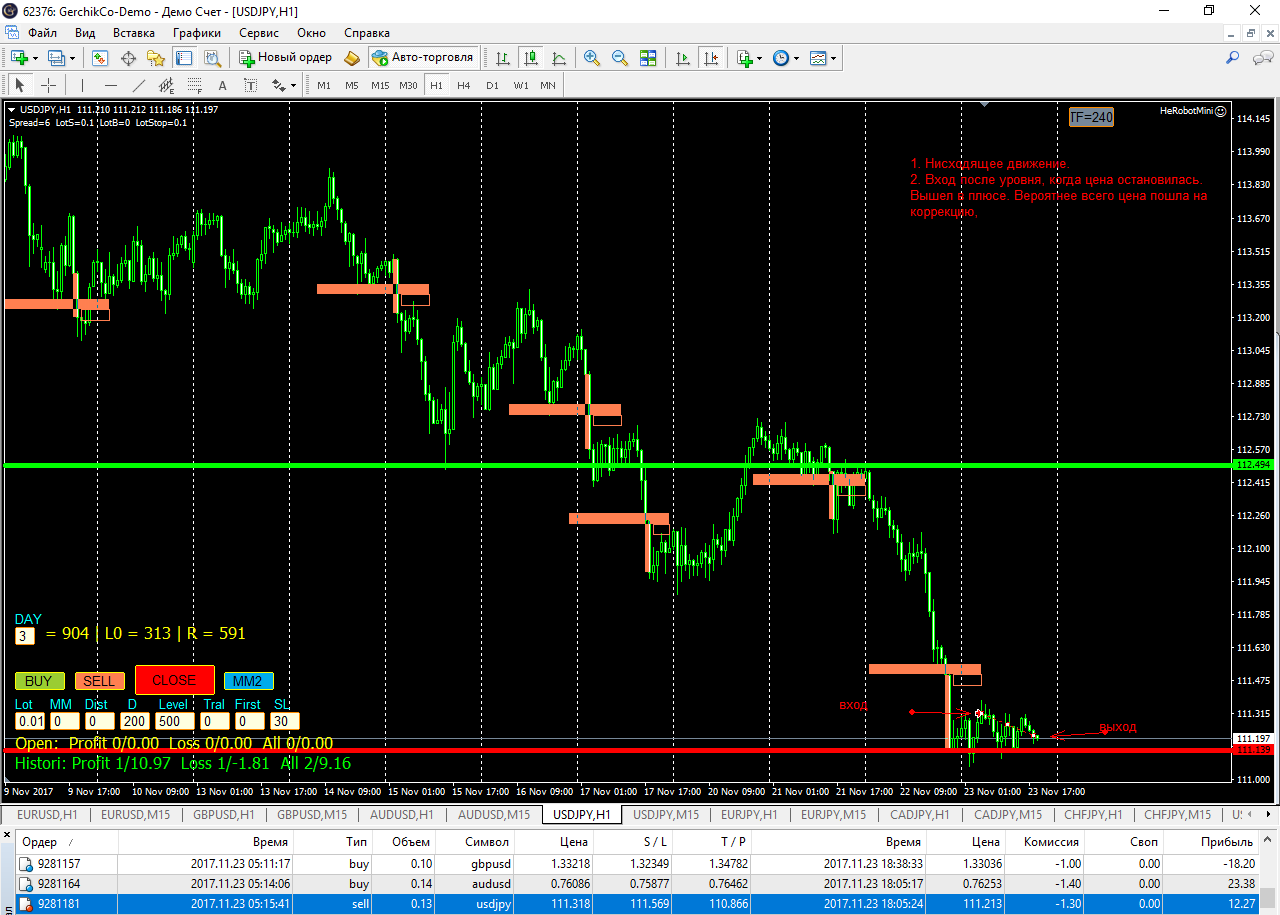
Task: Toggle the Авто-торговля button
Action: pyautogui.click(x=422, y=58)
